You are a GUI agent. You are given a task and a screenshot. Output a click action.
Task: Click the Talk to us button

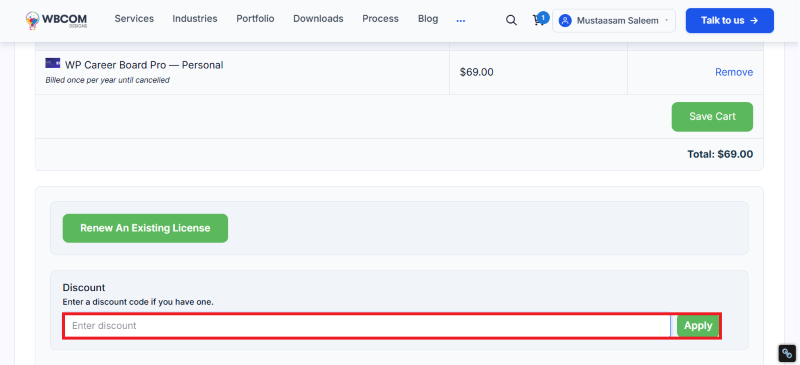[x=730, y=20]
